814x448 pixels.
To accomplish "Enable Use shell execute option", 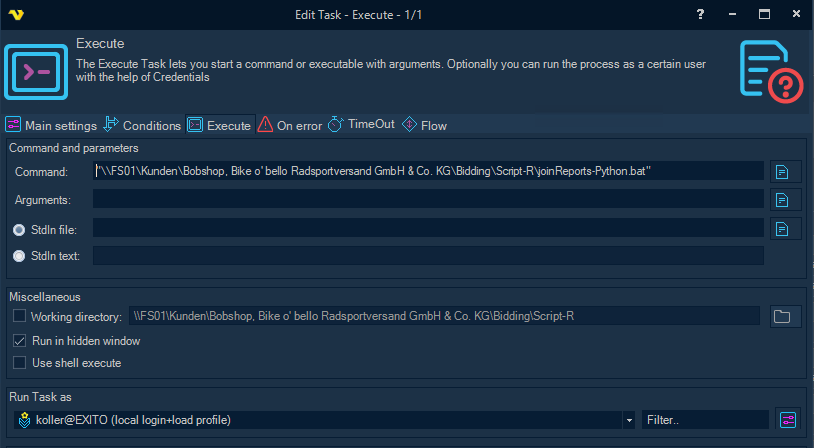I will 20,362.
